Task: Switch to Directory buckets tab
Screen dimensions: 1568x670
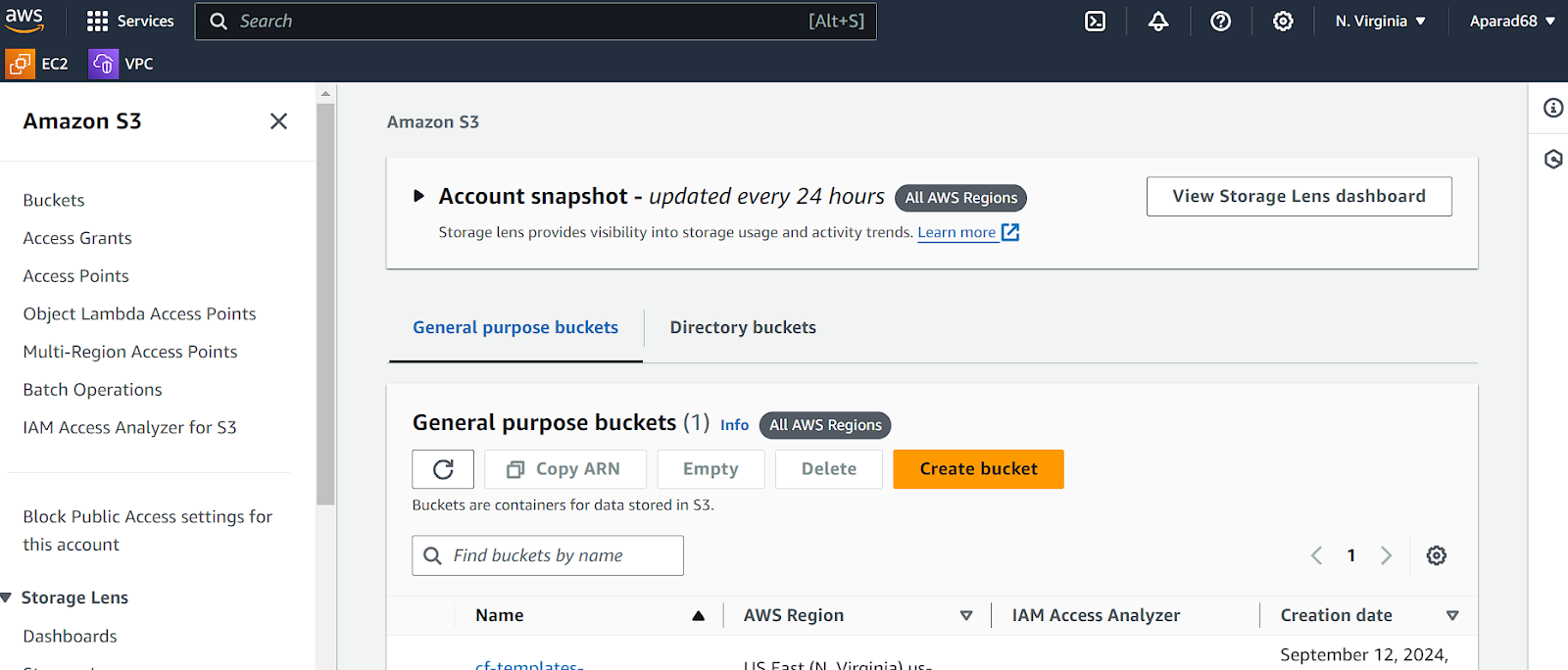Action: click(743, 327)
